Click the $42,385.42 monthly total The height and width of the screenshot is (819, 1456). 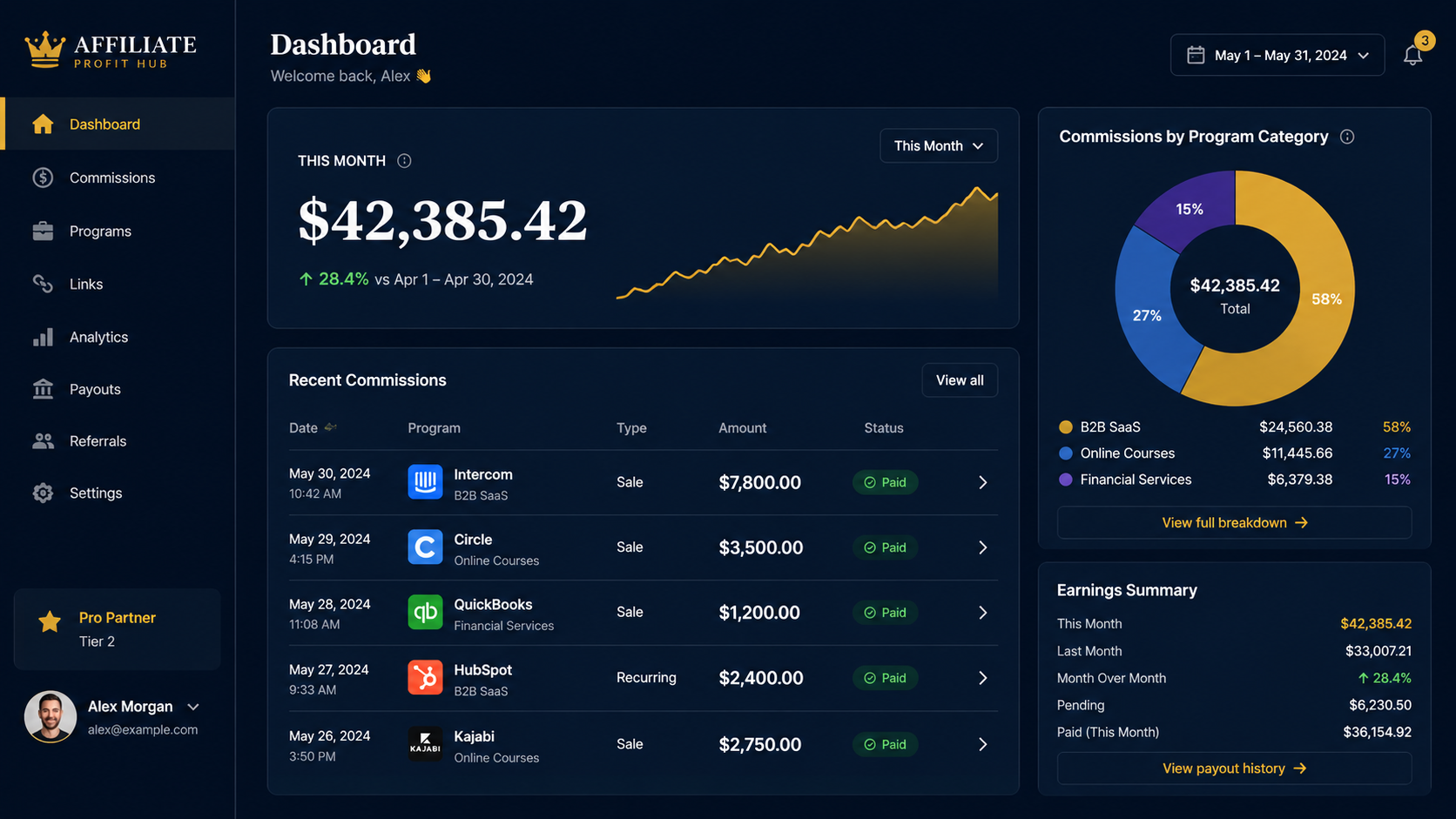tap(442, 219)
